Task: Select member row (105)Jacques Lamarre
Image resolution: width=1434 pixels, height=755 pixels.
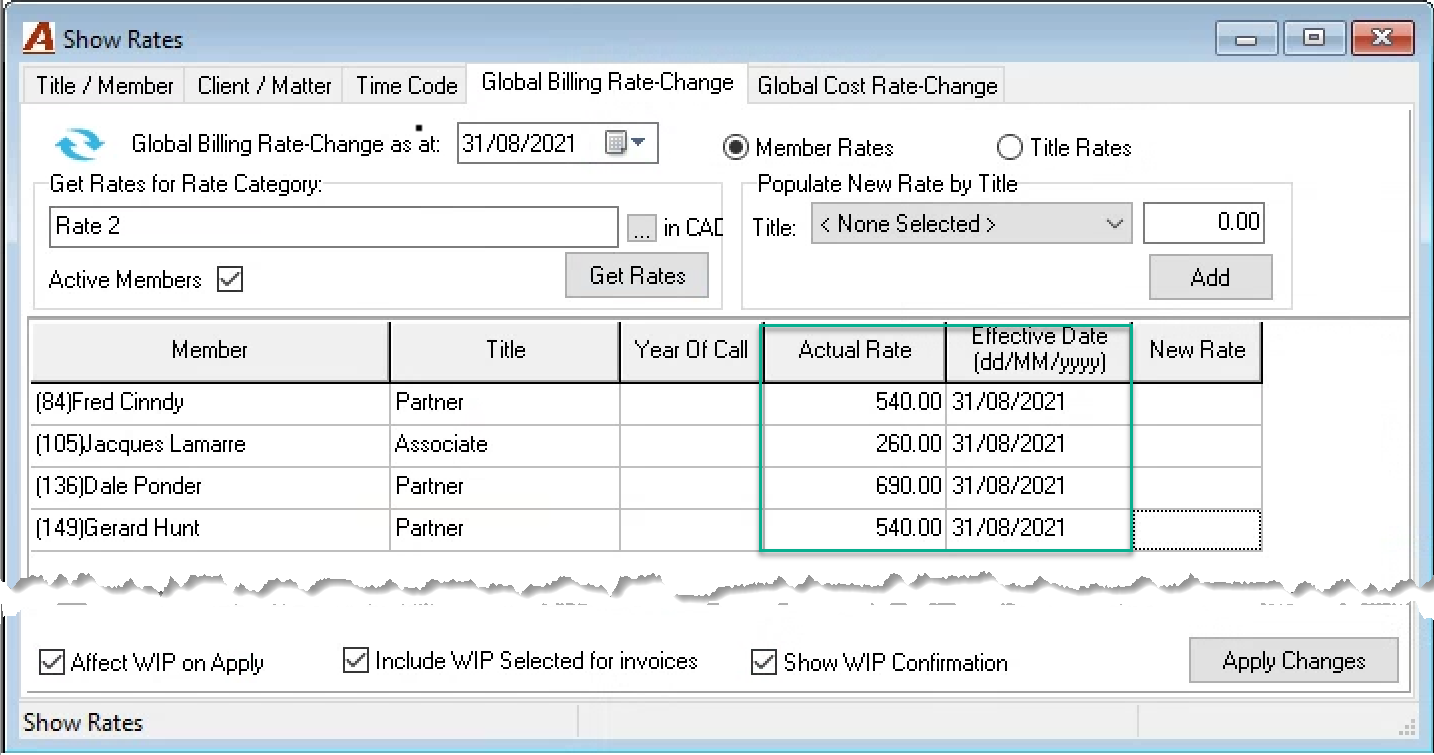Action: tap(210, 445)
